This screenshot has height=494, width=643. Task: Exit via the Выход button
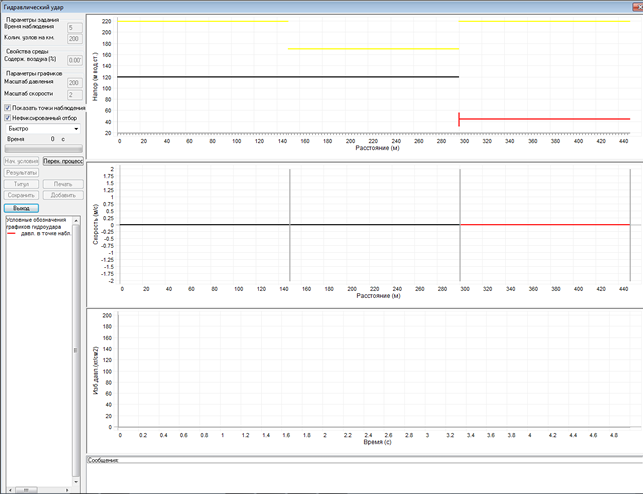pos(21,207)
